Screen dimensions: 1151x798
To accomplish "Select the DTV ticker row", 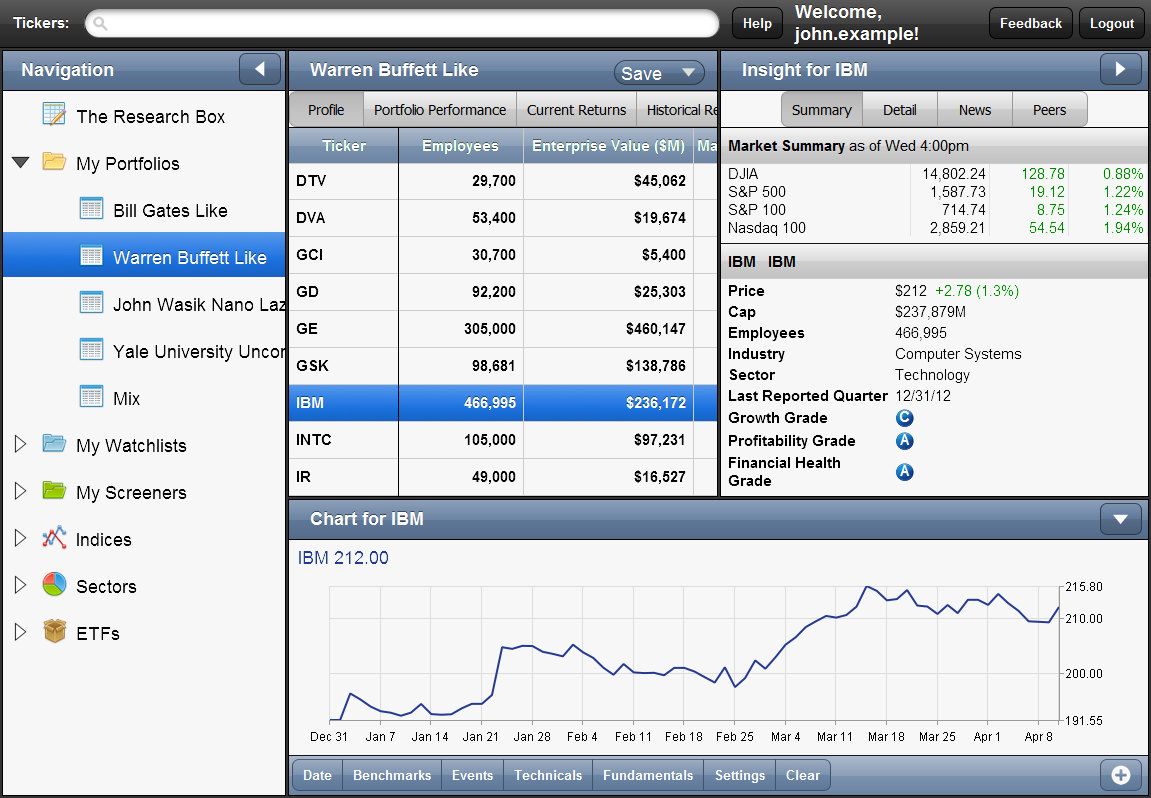I will [503, 181].
